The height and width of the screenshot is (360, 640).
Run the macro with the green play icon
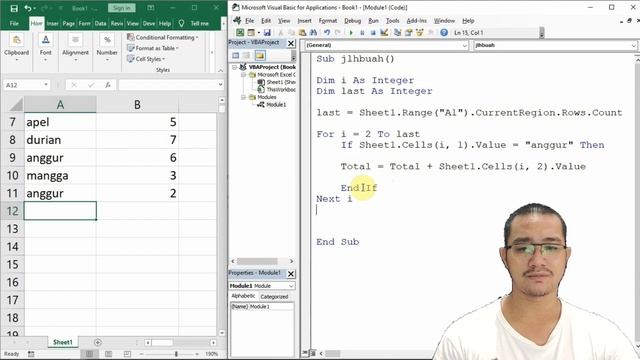(351, 33)
